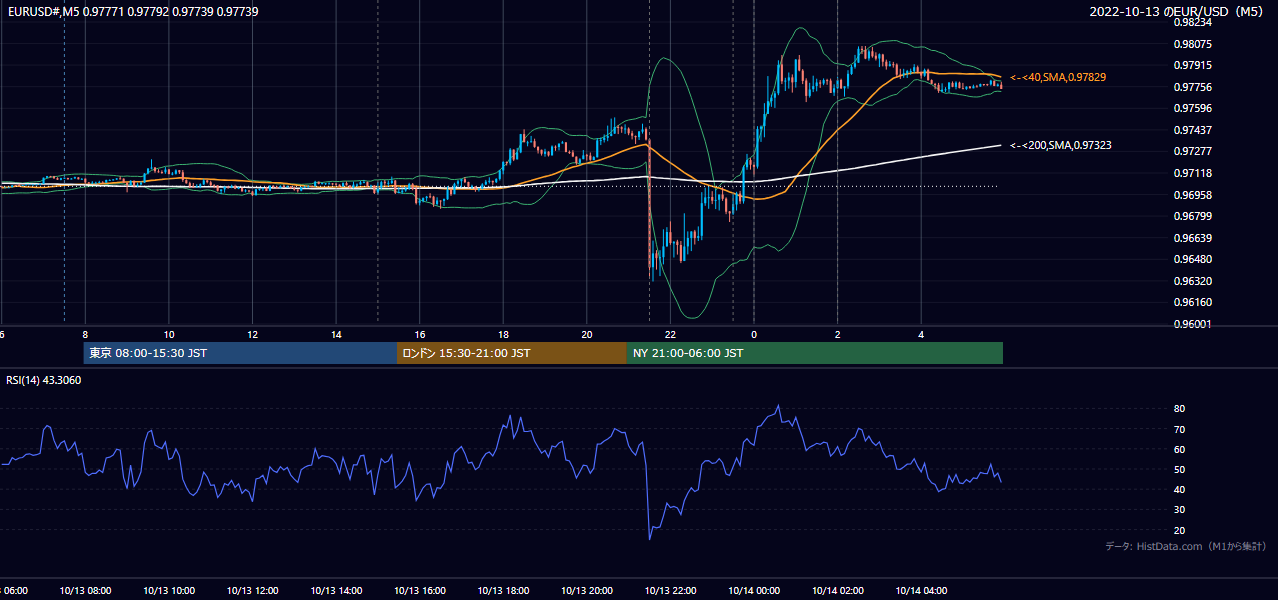Click RSI scale value 80
This screenshot has height=600, width=1278.
tap(1179, 409)
